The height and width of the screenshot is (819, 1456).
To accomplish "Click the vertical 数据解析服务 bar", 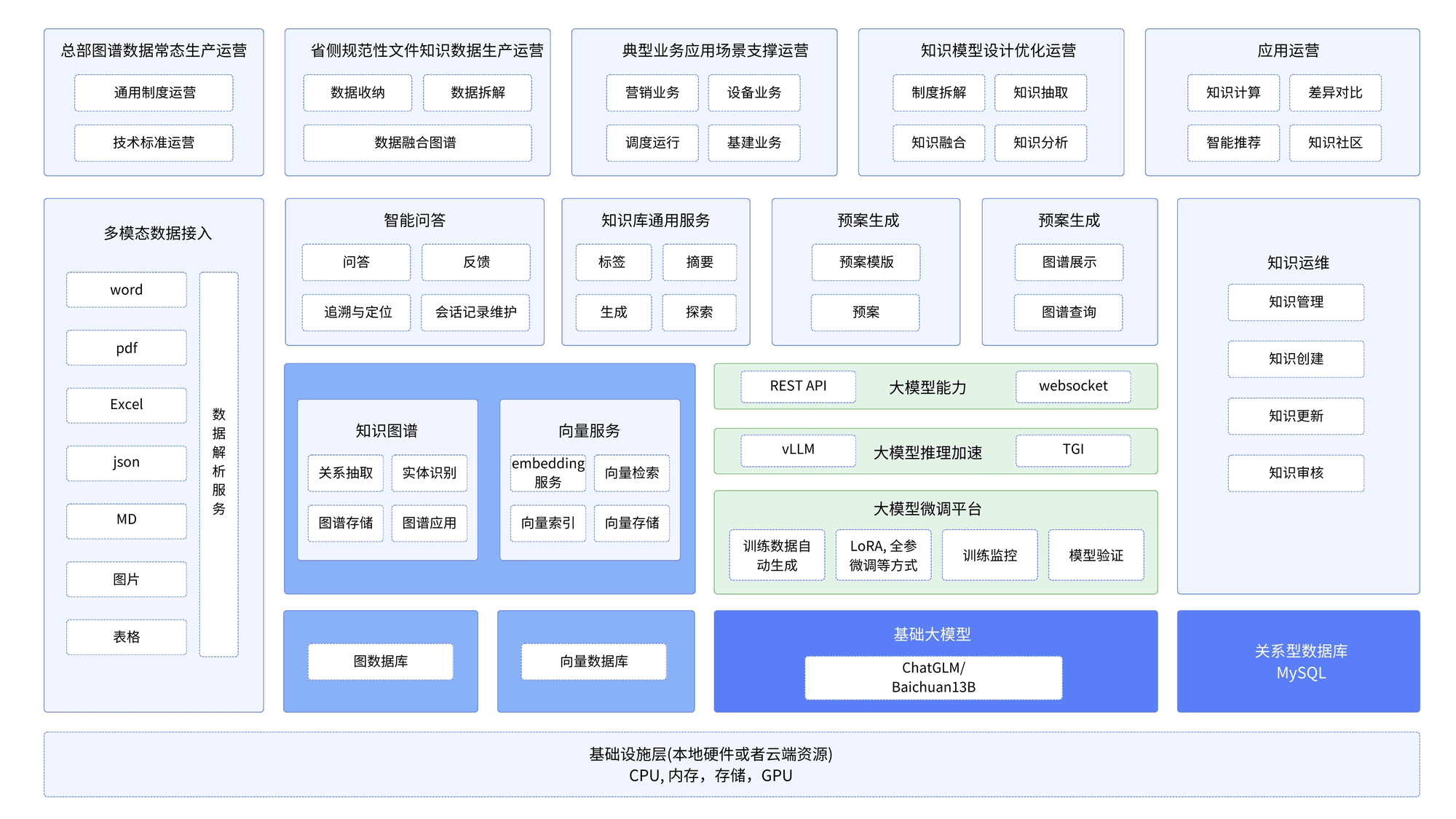I will point(218,464).
